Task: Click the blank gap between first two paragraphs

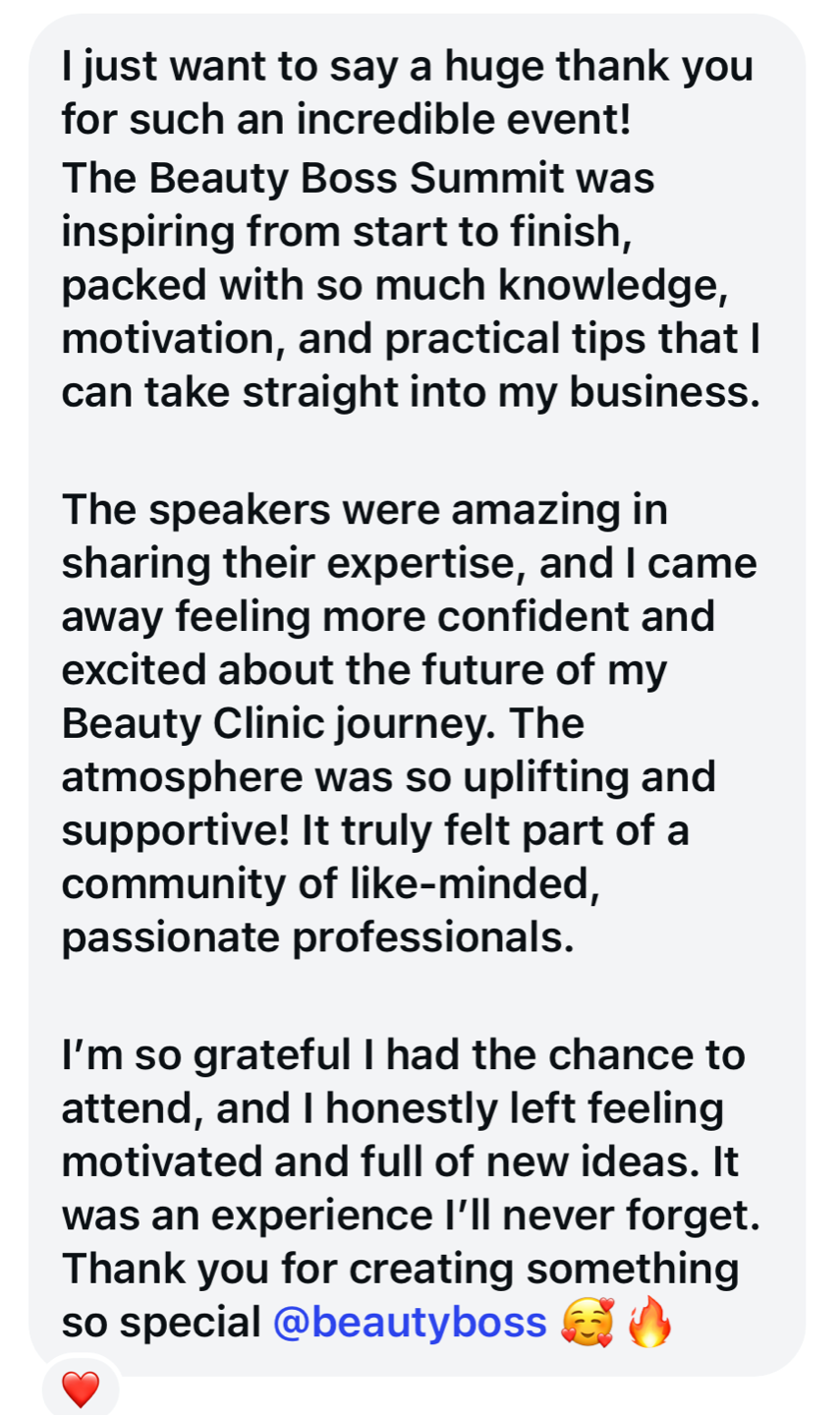Action: coord(411,452)
